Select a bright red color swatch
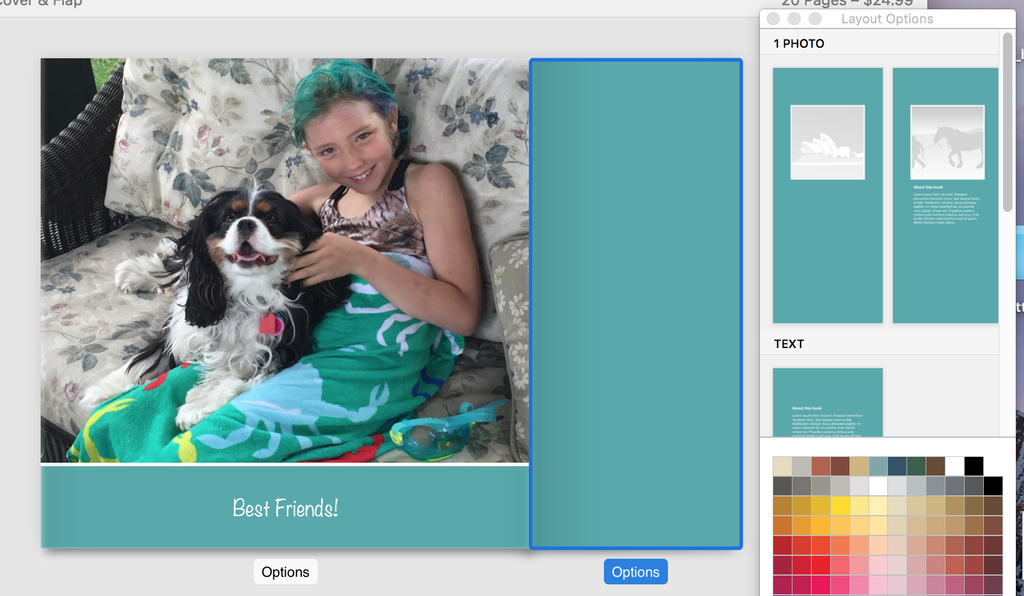 (821, 563)
